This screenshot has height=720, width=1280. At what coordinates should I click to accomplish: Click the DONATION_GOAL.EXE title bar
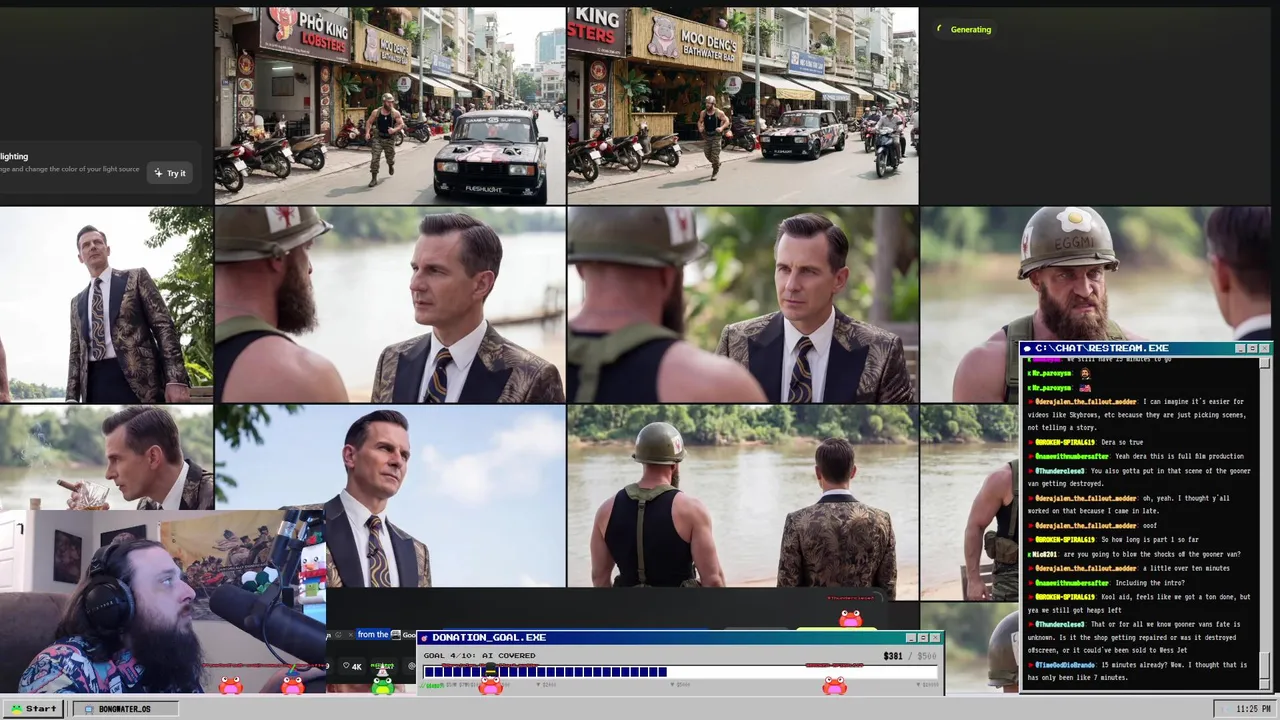click(680, 637)
